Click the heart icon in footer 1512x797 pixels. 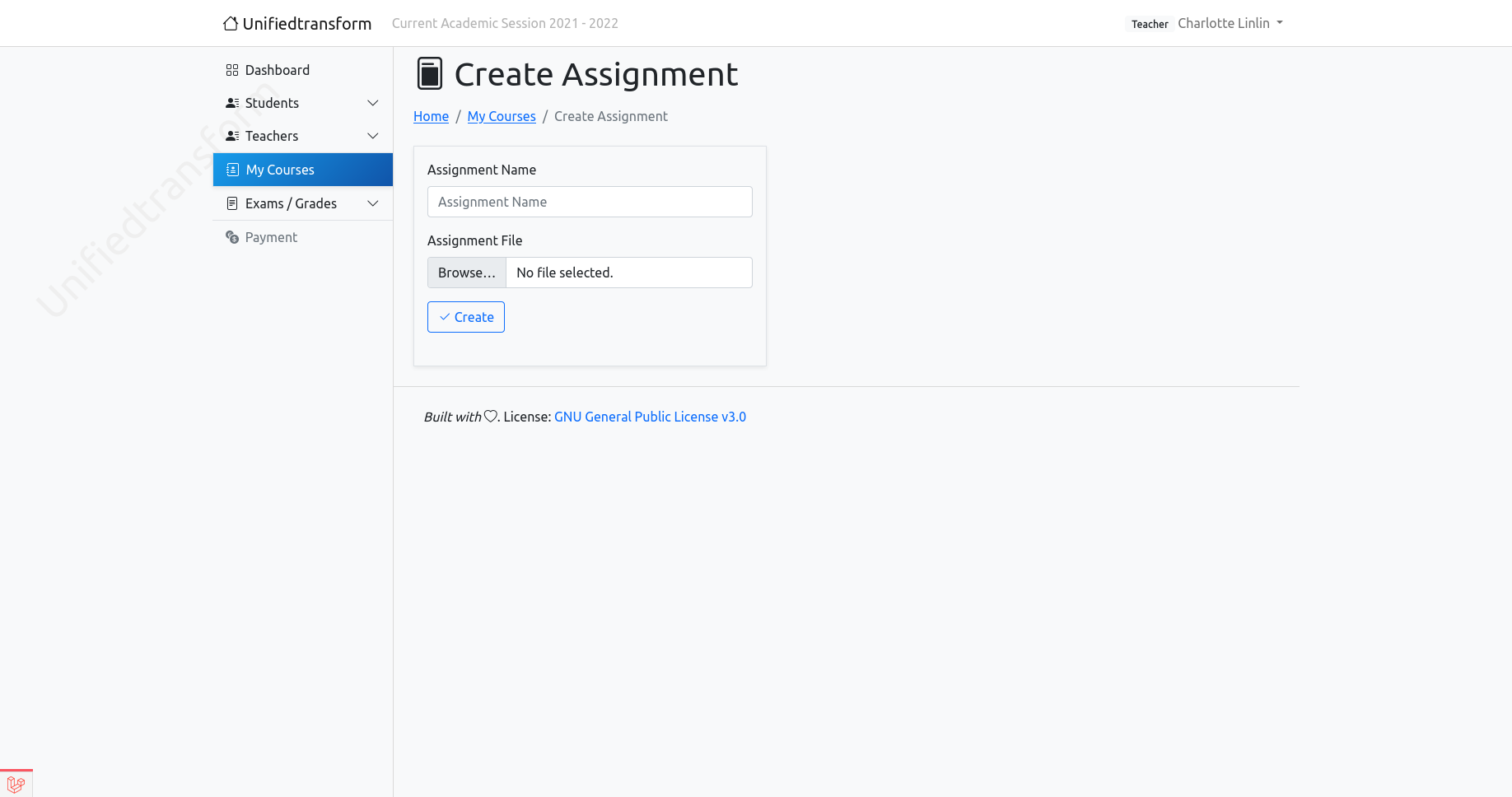click(490, 417)
